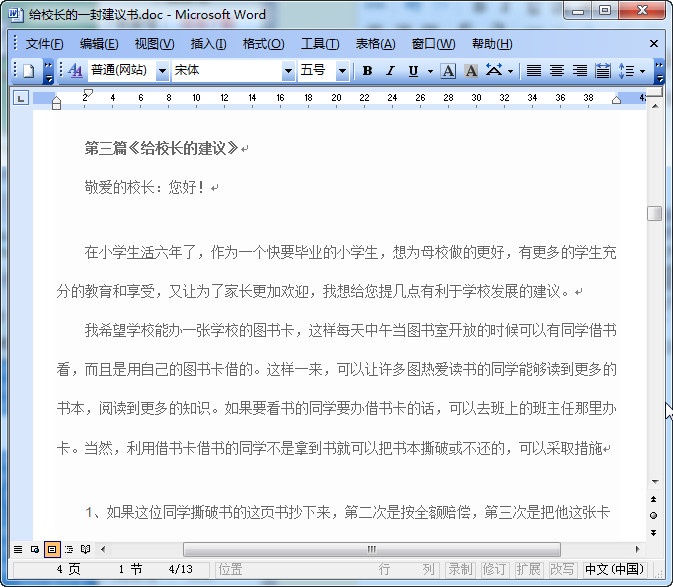Open the 视图(V) menu

point(154,44)
